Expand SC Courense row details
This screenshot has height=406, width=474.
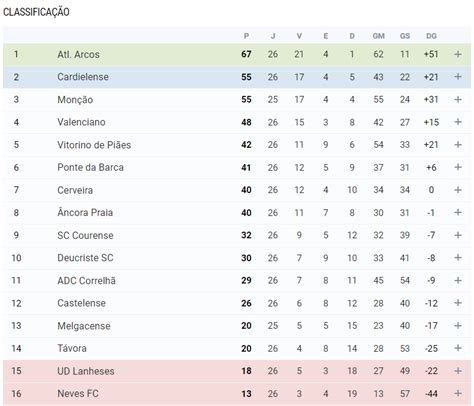tap(458, 235)
